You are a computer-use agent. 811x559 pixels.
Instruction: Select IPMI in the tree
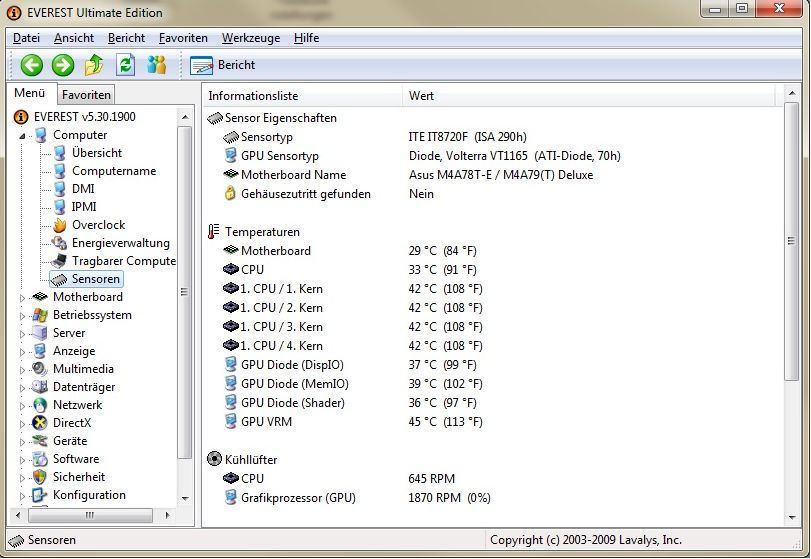click(84, 207)
